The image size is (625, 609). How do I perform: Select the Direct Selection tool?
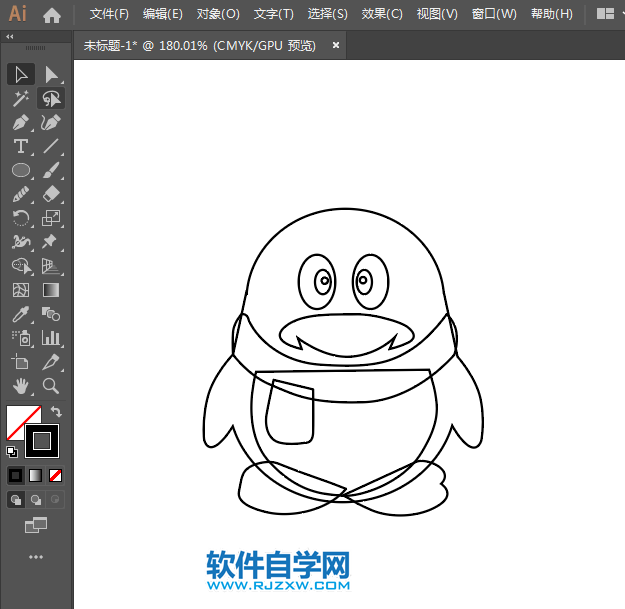pos(51,75)
